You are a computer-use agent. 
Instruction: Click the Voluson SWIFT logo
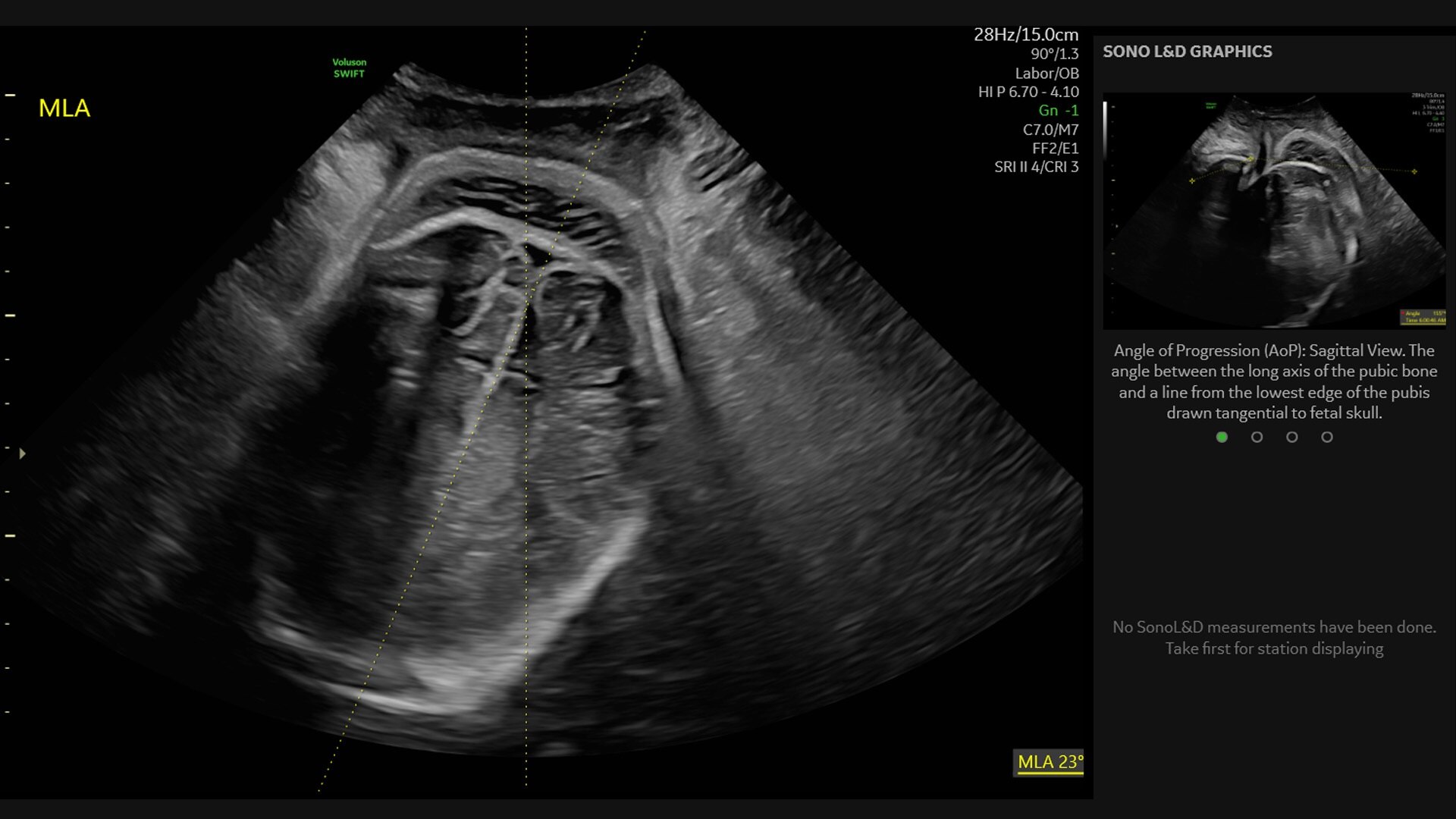click(x=349, y=68)
